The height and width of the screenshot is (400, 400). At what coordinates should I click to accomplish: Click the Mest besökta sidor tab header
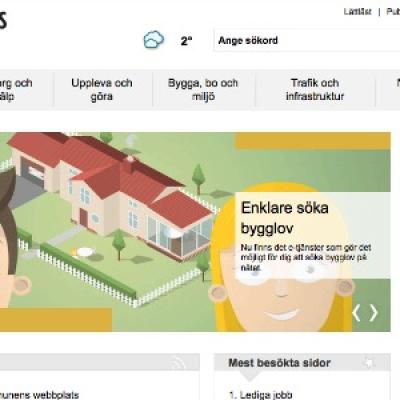click(x=279, y=363)
